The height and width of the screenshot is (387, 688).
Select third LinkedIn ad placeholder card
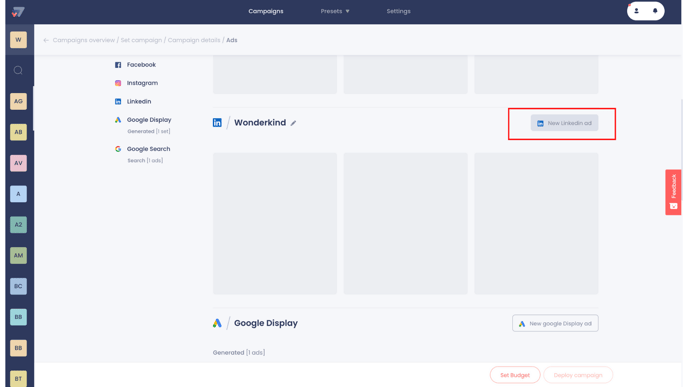[x=536, y=223]
